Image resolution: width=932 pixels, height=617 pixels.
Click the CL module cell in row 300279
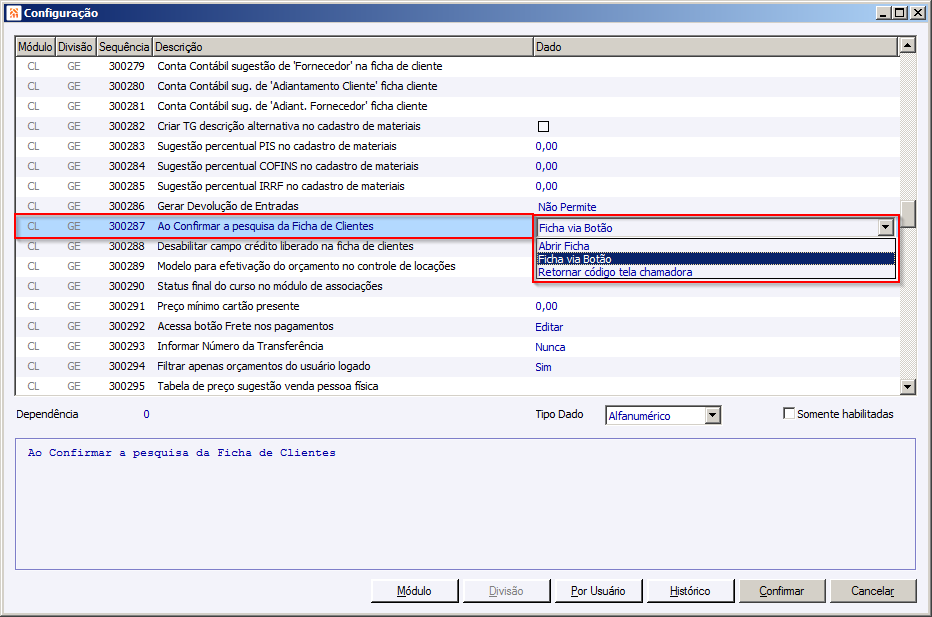(x=33, y=66)
